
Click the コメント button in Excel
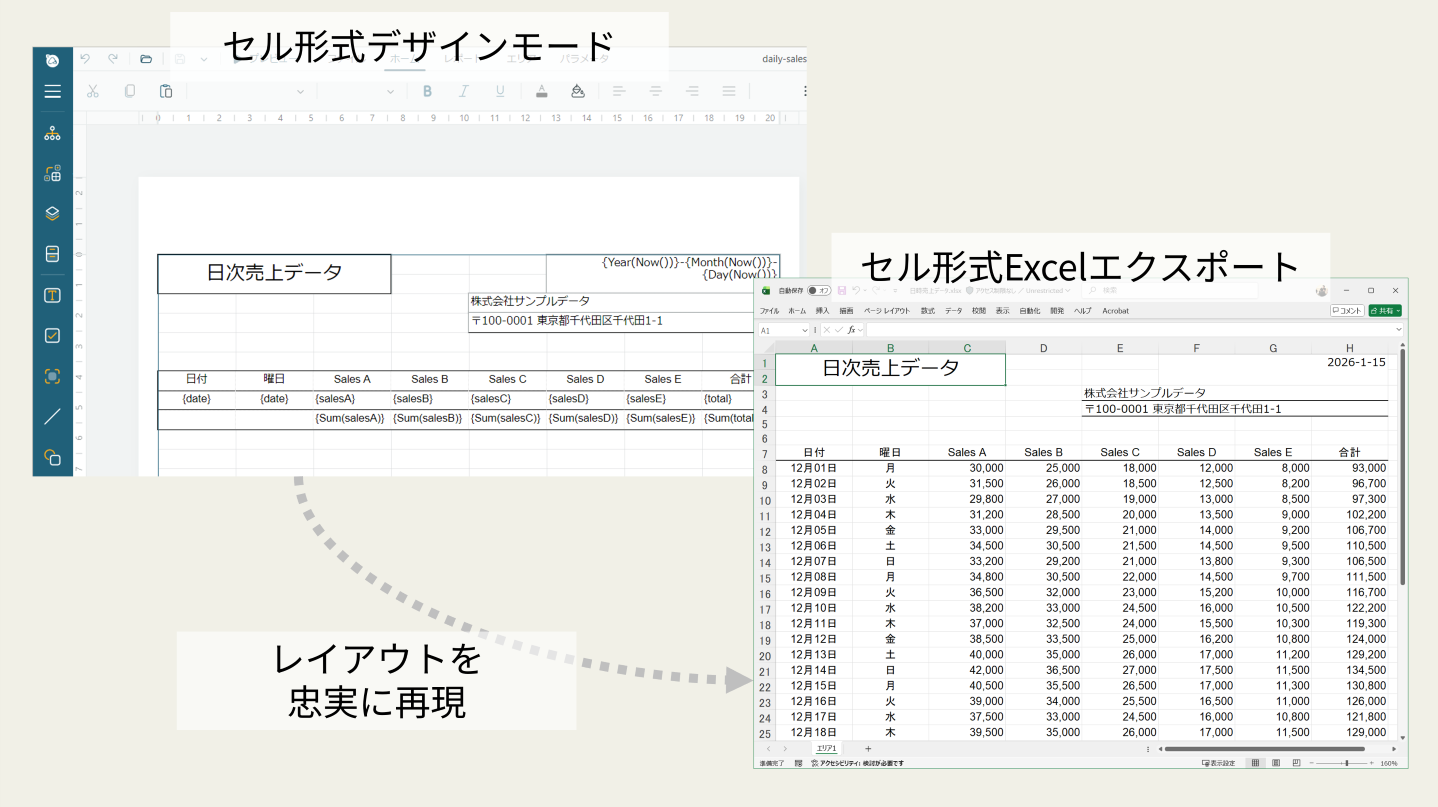pyautogui.click(x=1349, y=311)
